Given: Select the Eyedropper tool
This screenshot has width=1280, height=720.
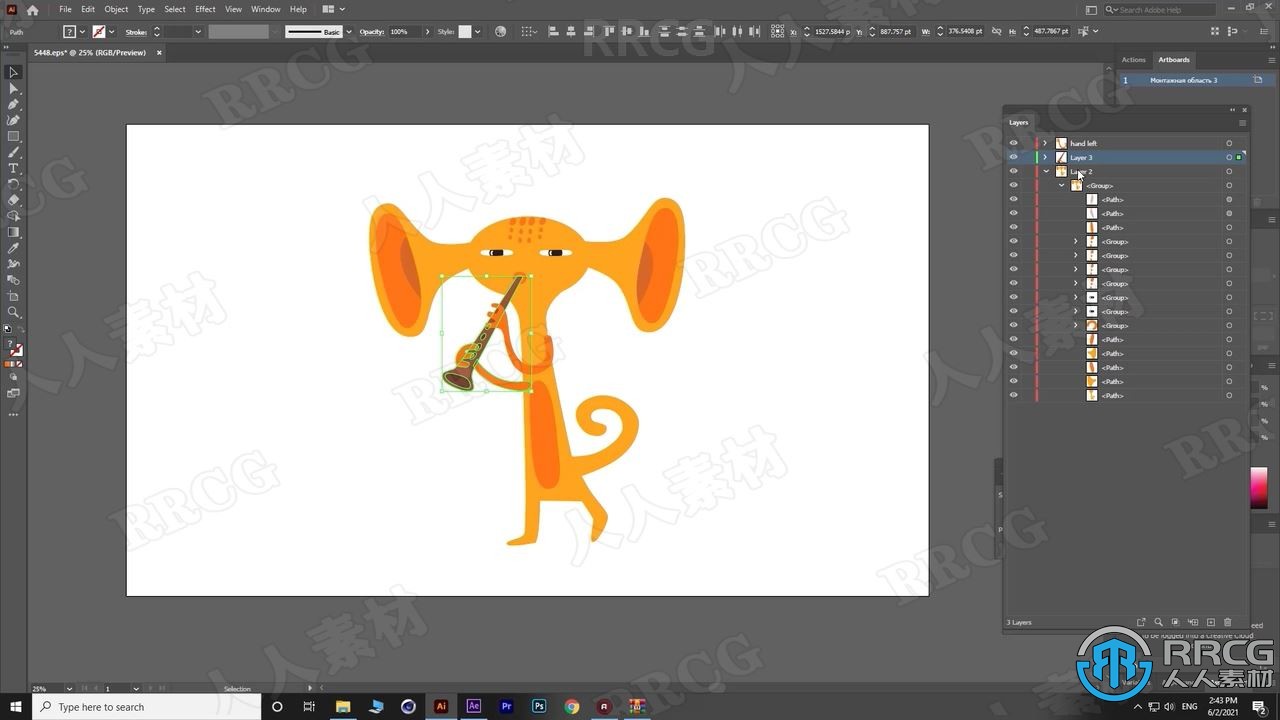Looking at the screenshot, I should pyautogui.click(x=13, y=248).
